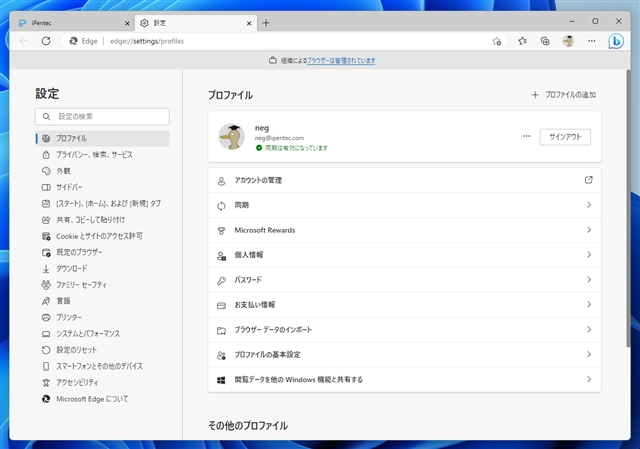
Task: Expand the お支払い情報 row chevron
Action: (589, 305)
